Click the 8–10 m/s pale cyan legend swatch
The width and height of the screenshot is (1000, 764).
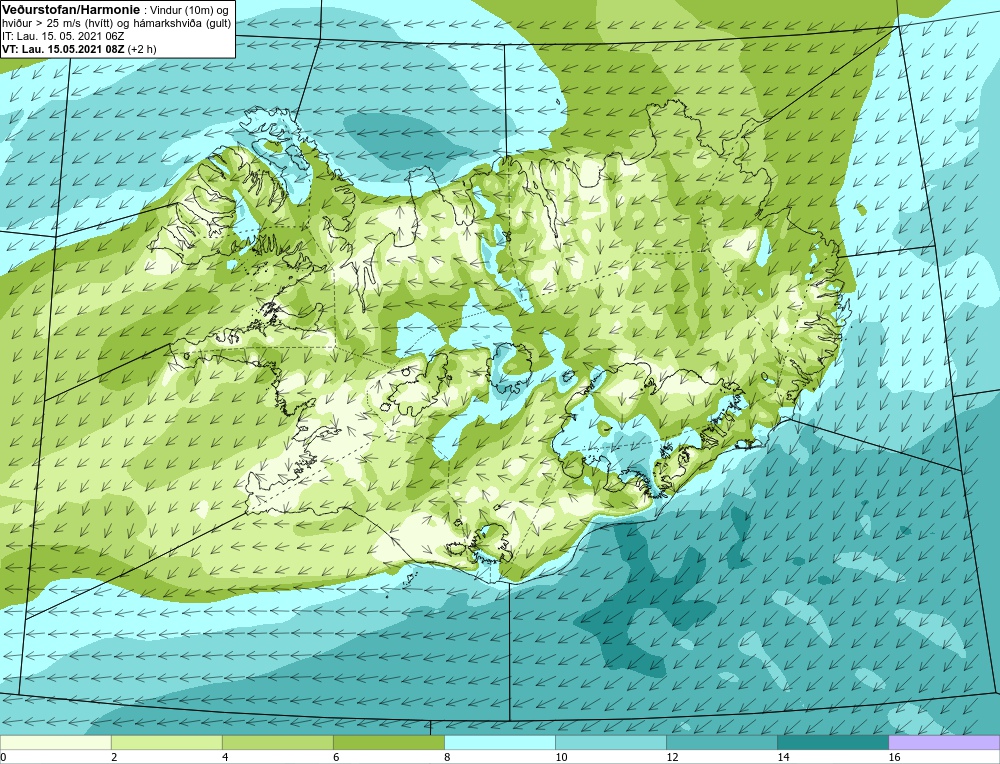tap(499, 742)
